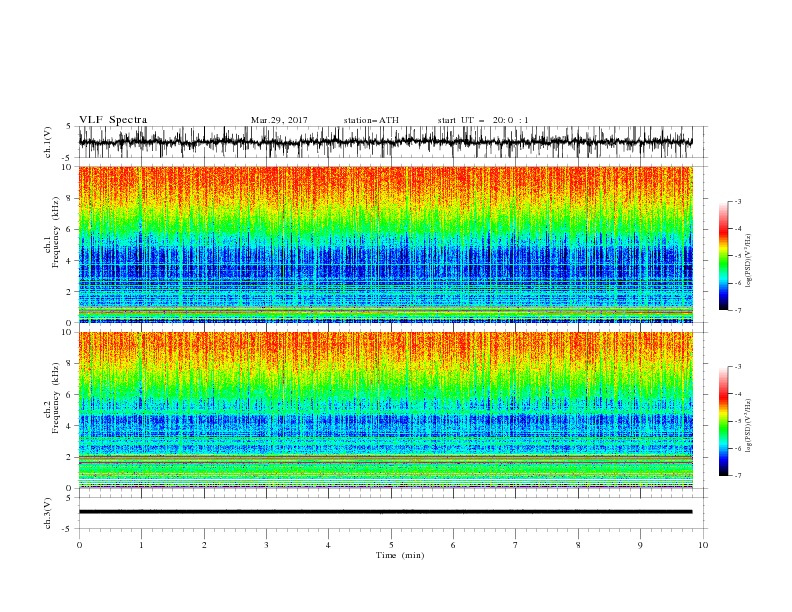Click ch.2 frequency axis tick "2"
The image size is (792, 612).
(x=69, y=457)
